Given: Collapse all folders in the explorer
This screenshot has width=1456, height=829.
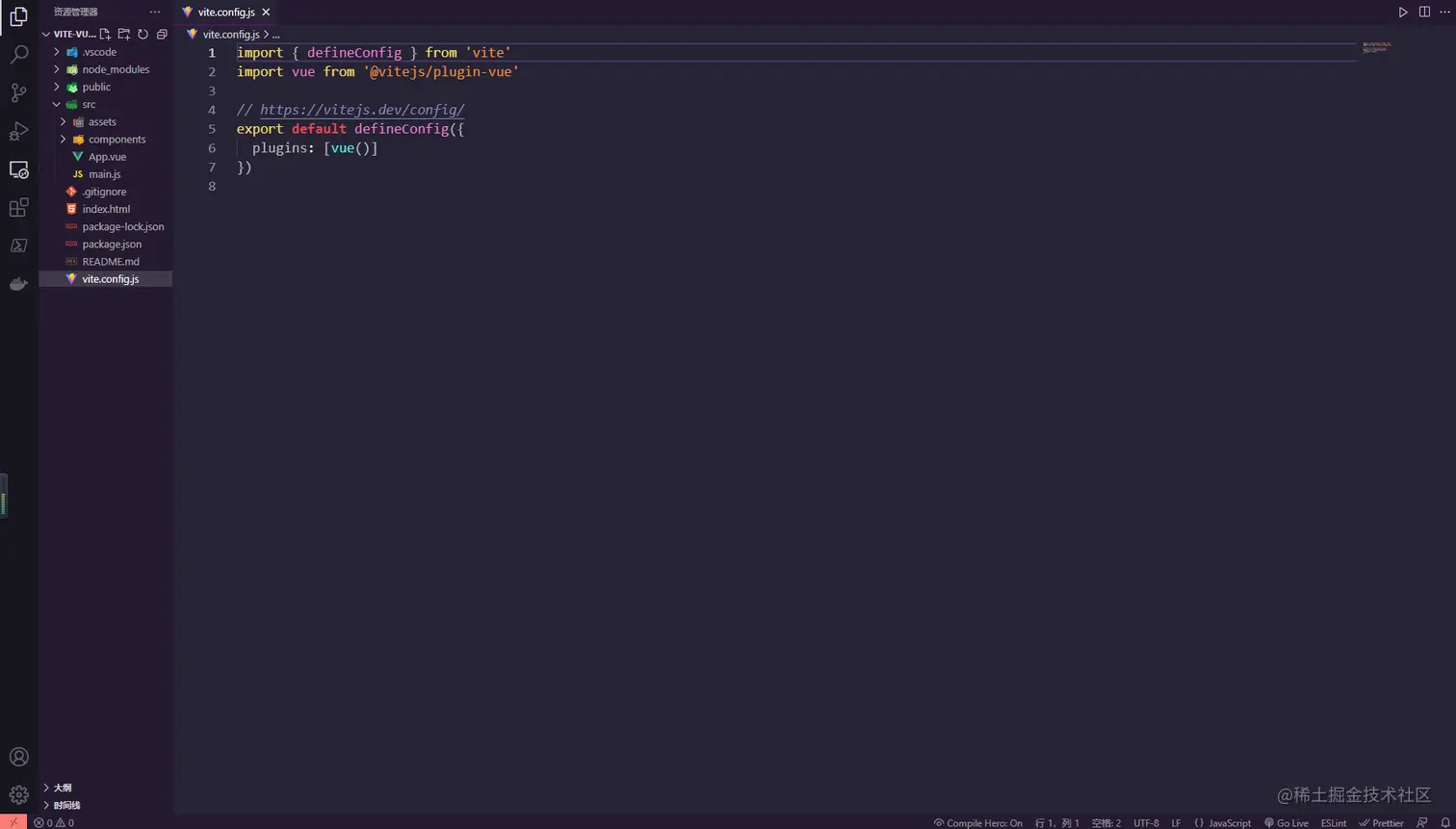Looking at the screenshot, I should pyautogui.click(x=162, y=34).
